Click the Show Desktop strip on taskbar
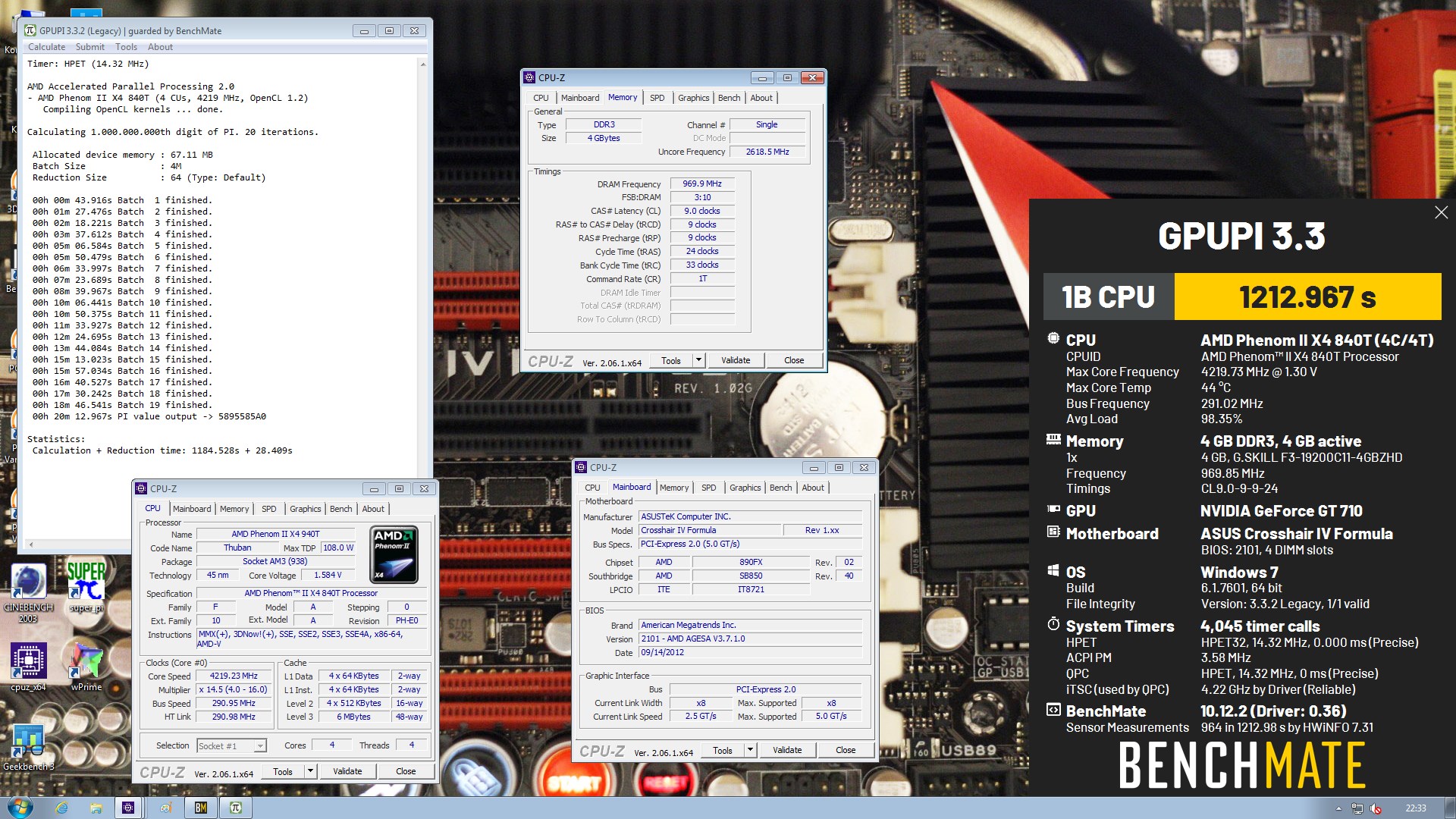Viewport: 1456px width, 819px height. pyautogui.click(x=1450, y=808)
